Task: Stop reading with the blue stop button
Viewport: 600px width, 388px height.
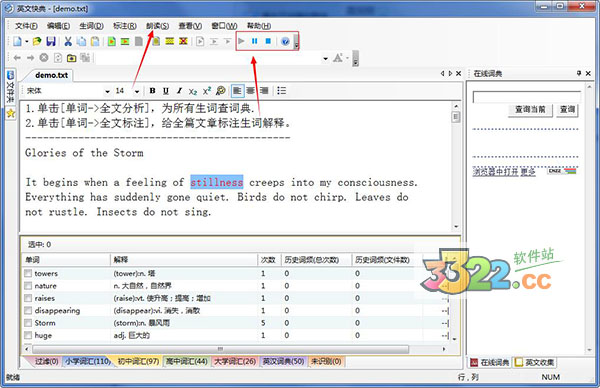Action: [268, 41]
